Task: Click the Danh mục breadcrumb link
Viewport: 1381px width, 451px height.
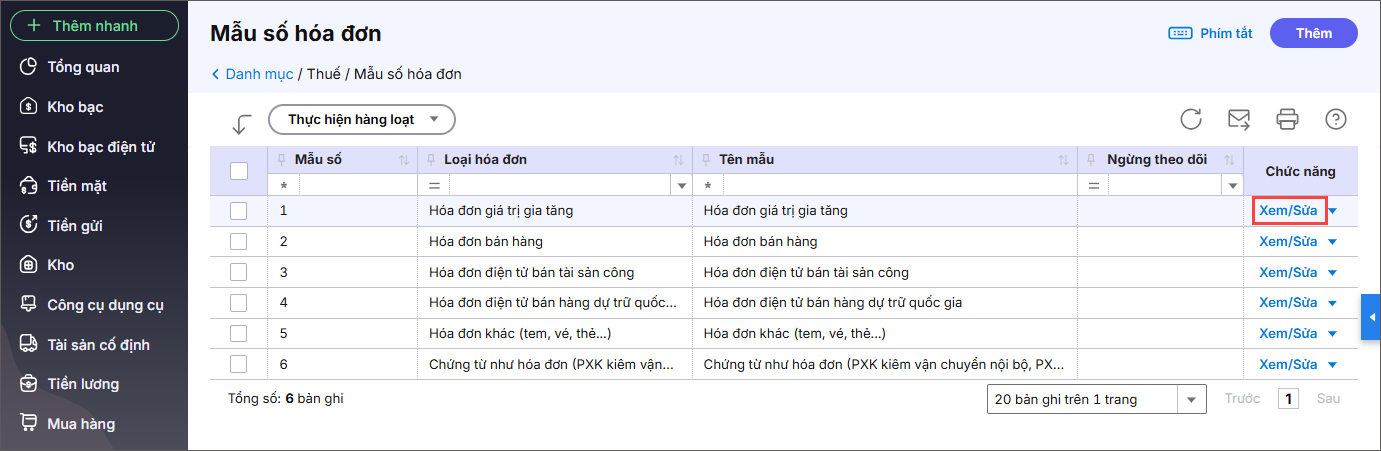Action: (258, 74)
